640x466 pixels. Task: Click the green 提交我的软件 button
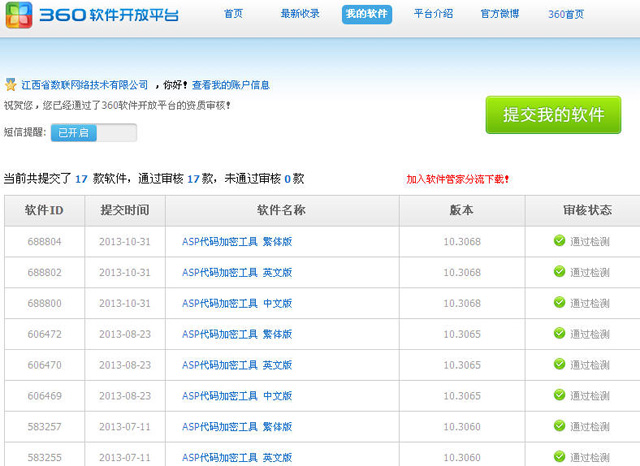(553, 115)
